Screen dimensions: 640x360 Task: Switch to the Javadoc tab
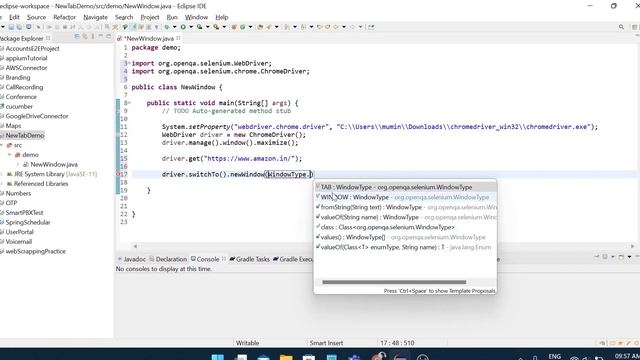pos(132,259)
